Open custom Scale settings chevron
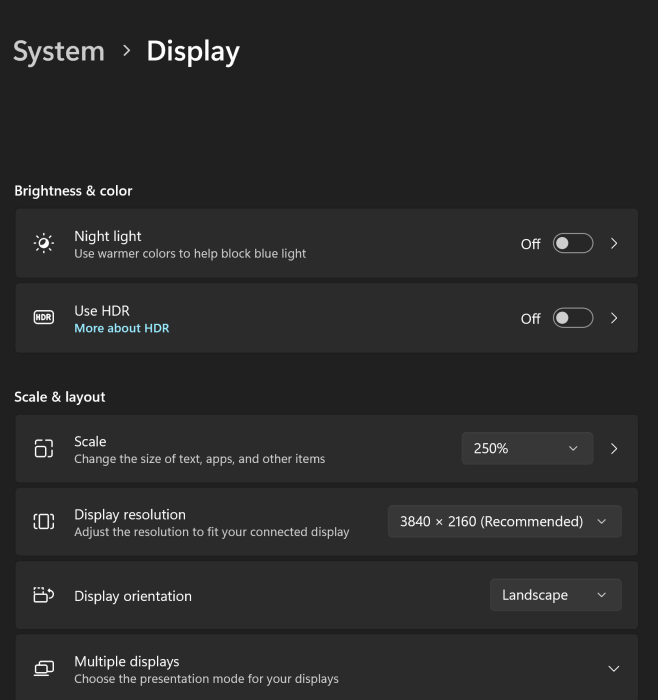This screenshot has width=658, height=700. tap(614, 448)
